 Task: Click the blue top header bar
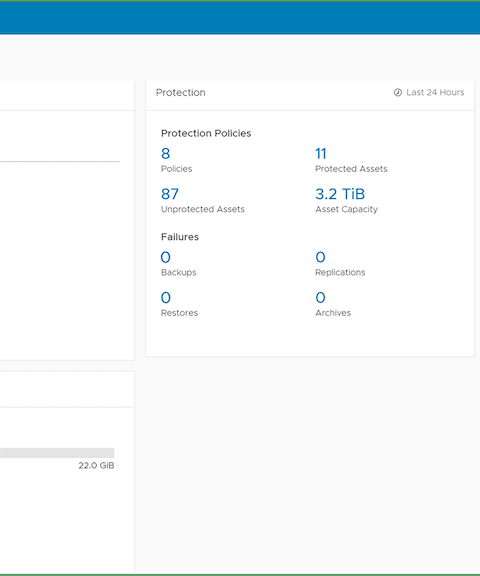click(x=240, y=17)
